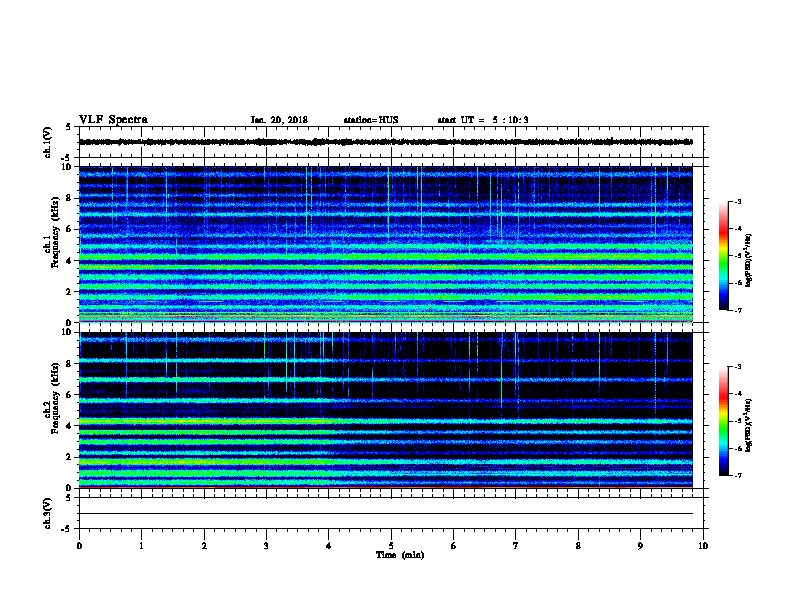
Task: Click the ch.2 colorbar "log(PSD)" unit label
Action: [x=749, y=425]
